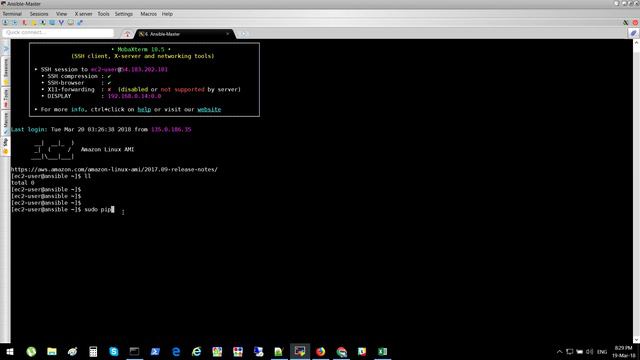Open the Sessions sidebar tab
Image resolution: width=640 pixels, height=360 pixels.
(x=6, y=71)
